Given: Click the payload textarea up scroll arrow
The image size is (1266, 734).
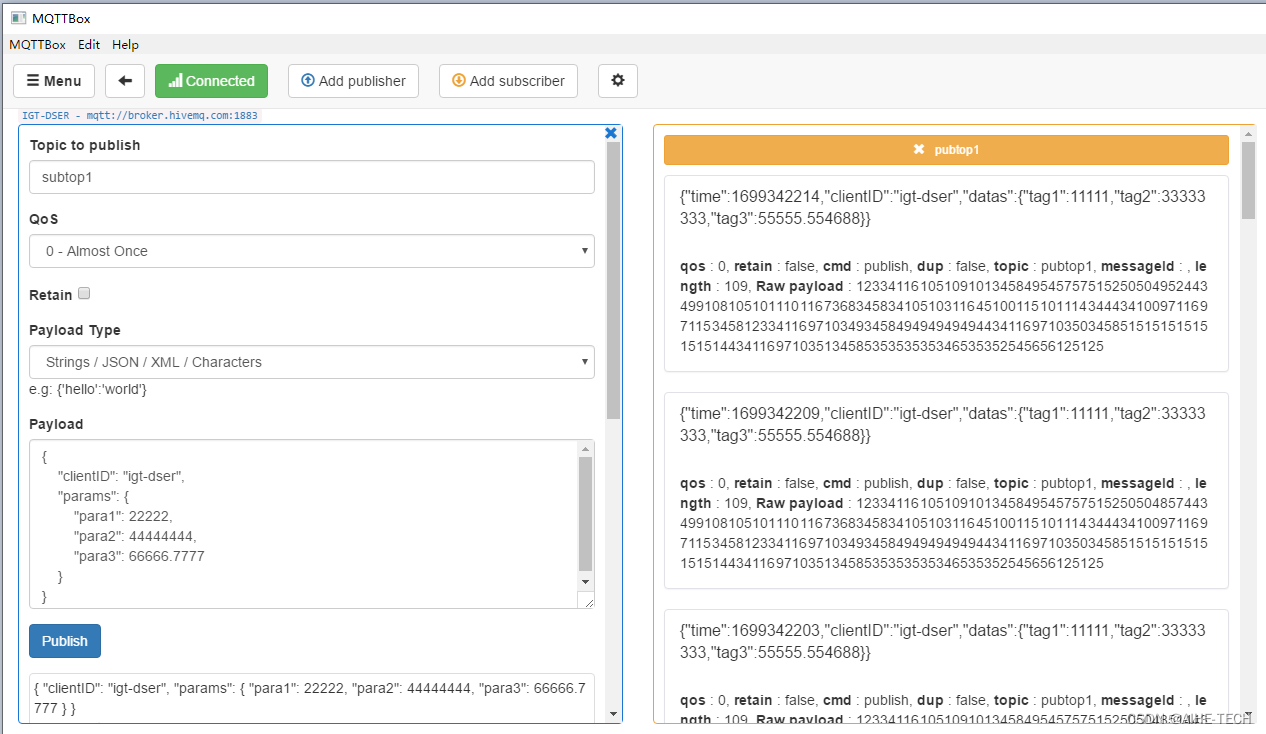Looking at the screenshot, I should [x=586, y=449].
